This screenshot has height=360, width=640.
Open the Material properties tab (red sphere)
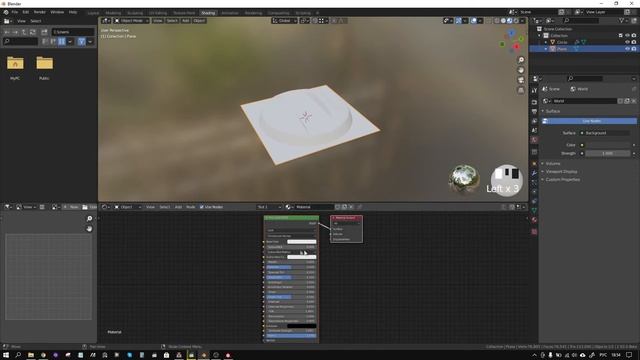coord(534,220)
